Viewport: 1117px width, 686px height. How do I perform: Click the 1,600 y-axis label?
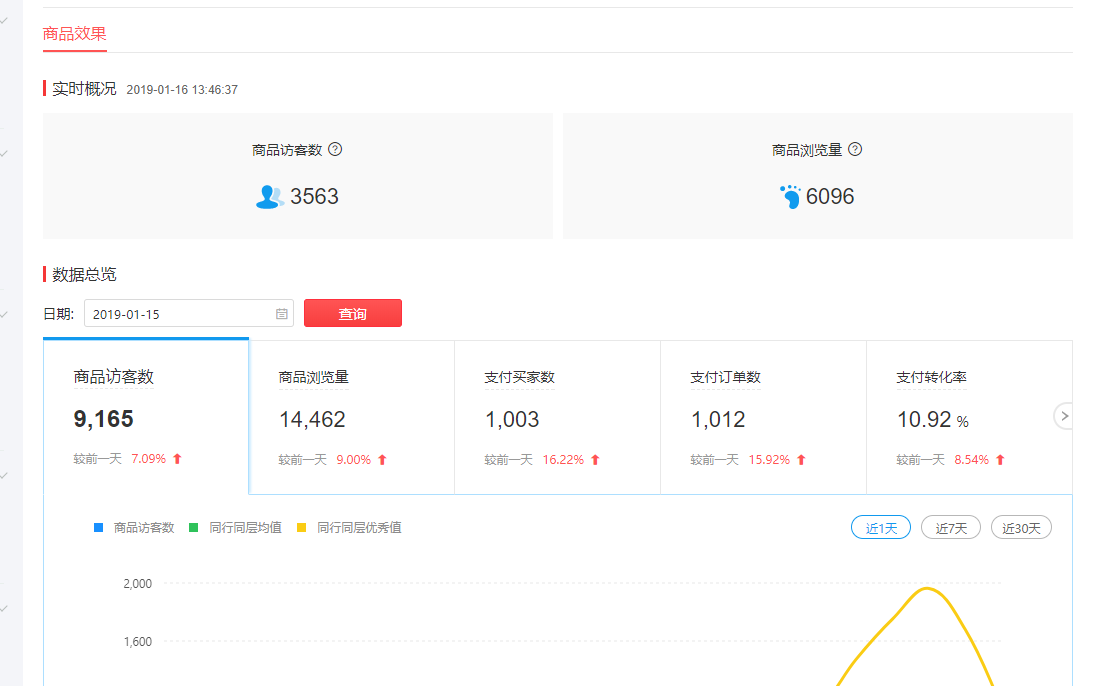point(137,642)
